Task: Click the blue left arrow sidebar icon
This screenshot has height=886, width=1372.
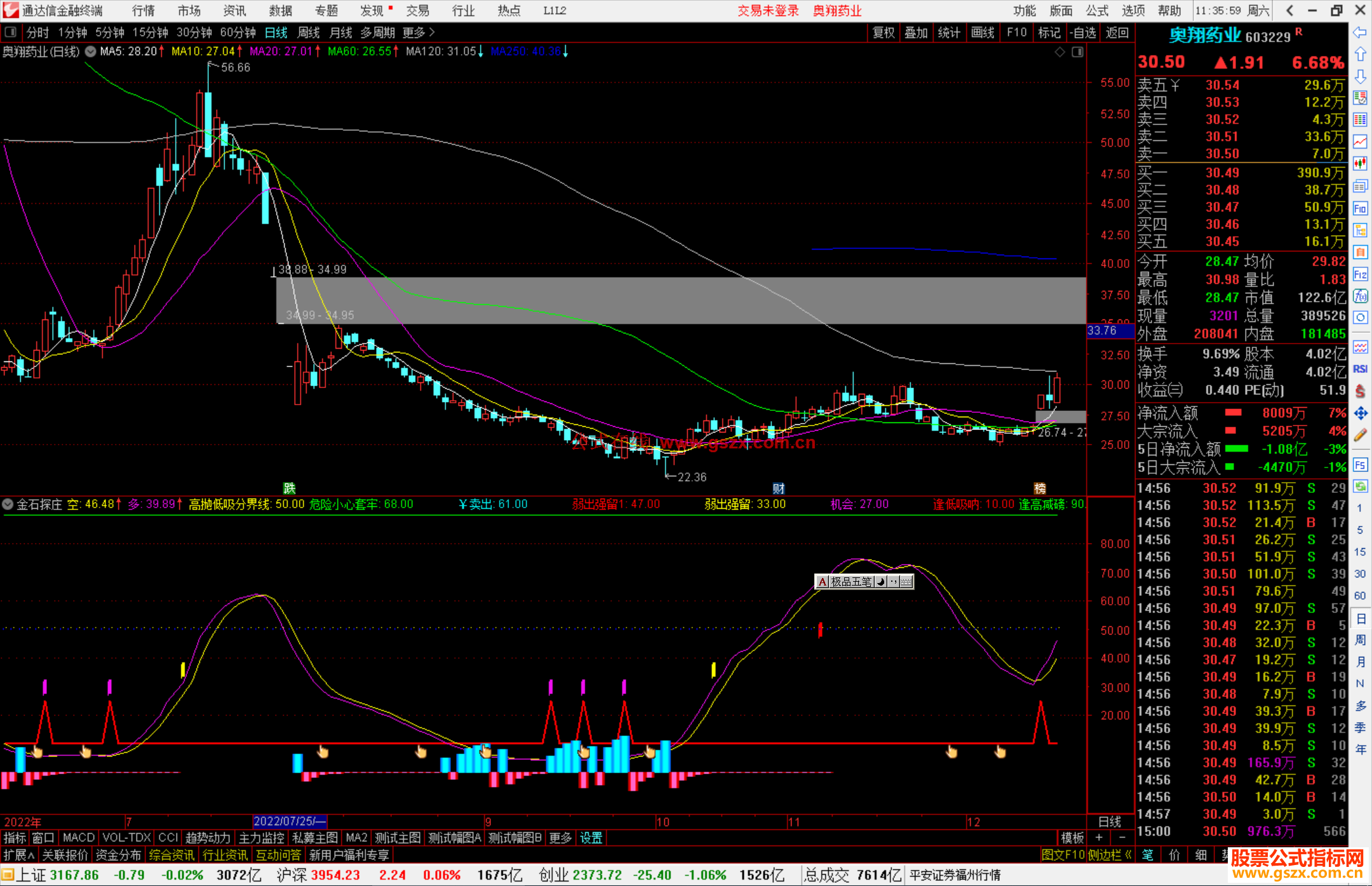Action: click(x=1360, y=32)
